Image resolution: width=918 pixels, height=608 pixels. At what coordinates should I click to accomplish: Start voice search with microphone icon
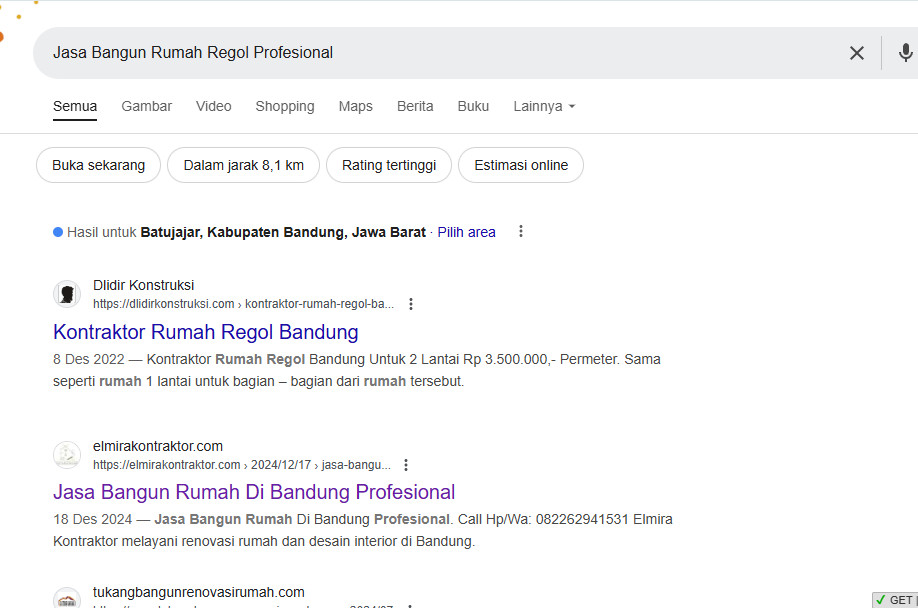[905, 53]
